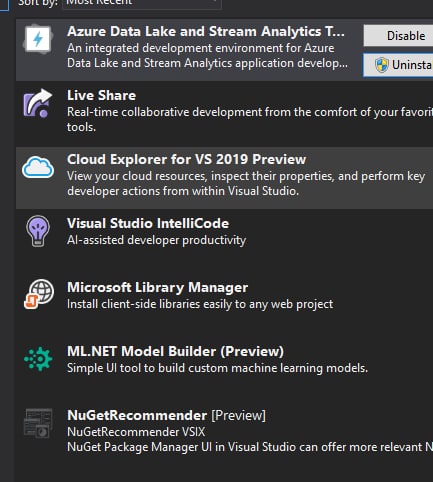
Task: Select the Azure Data Lake and Stream Analytics title
Action: click(x=206, y=31)
